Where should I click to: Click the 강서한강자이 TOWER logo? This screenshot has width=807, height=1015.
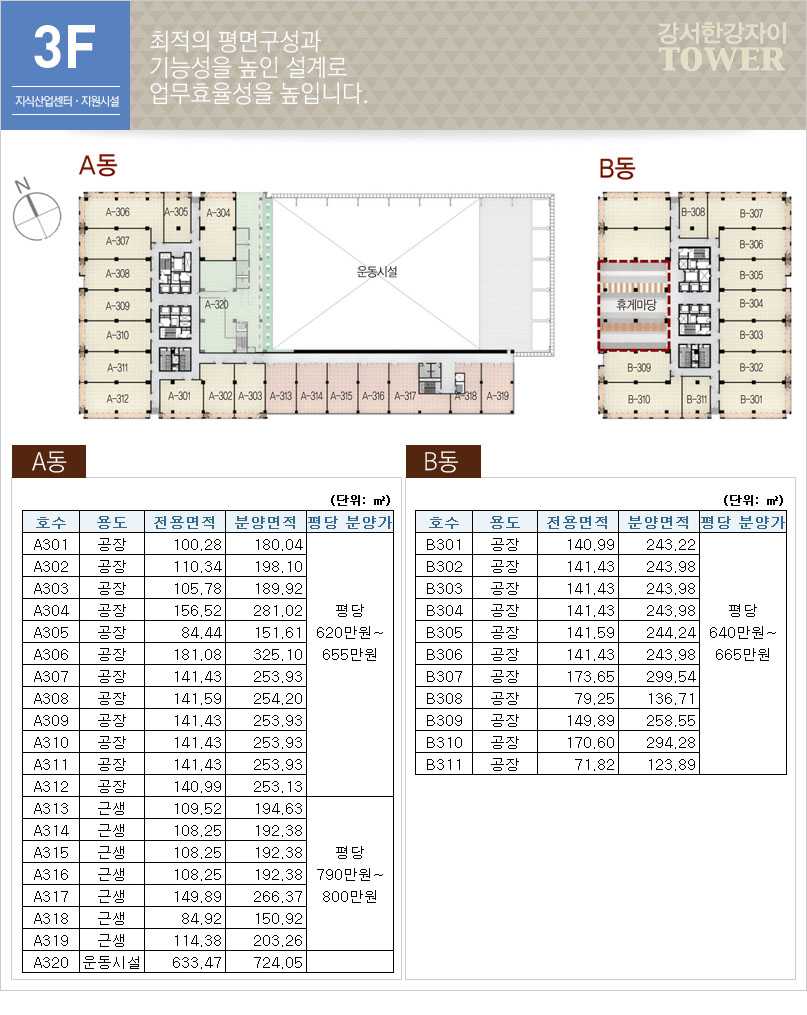(x=722, y=49)
